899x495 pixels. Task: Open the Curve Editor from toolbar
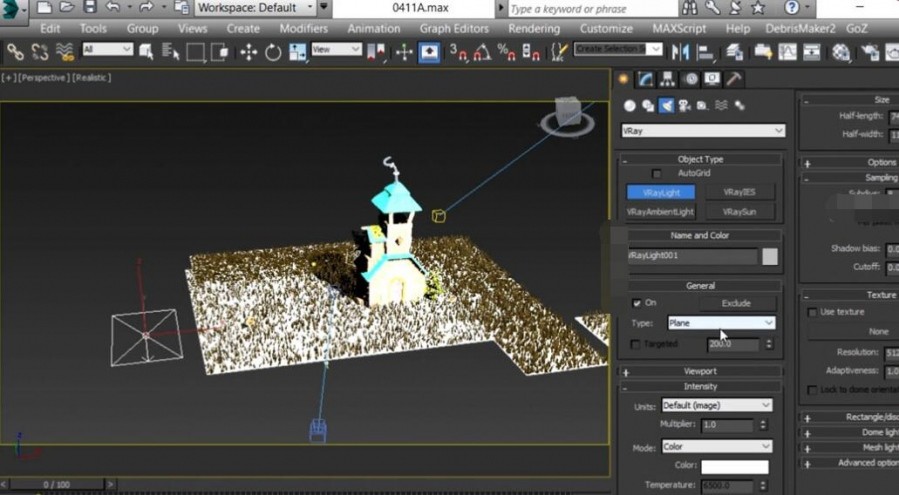pos(787,52)
